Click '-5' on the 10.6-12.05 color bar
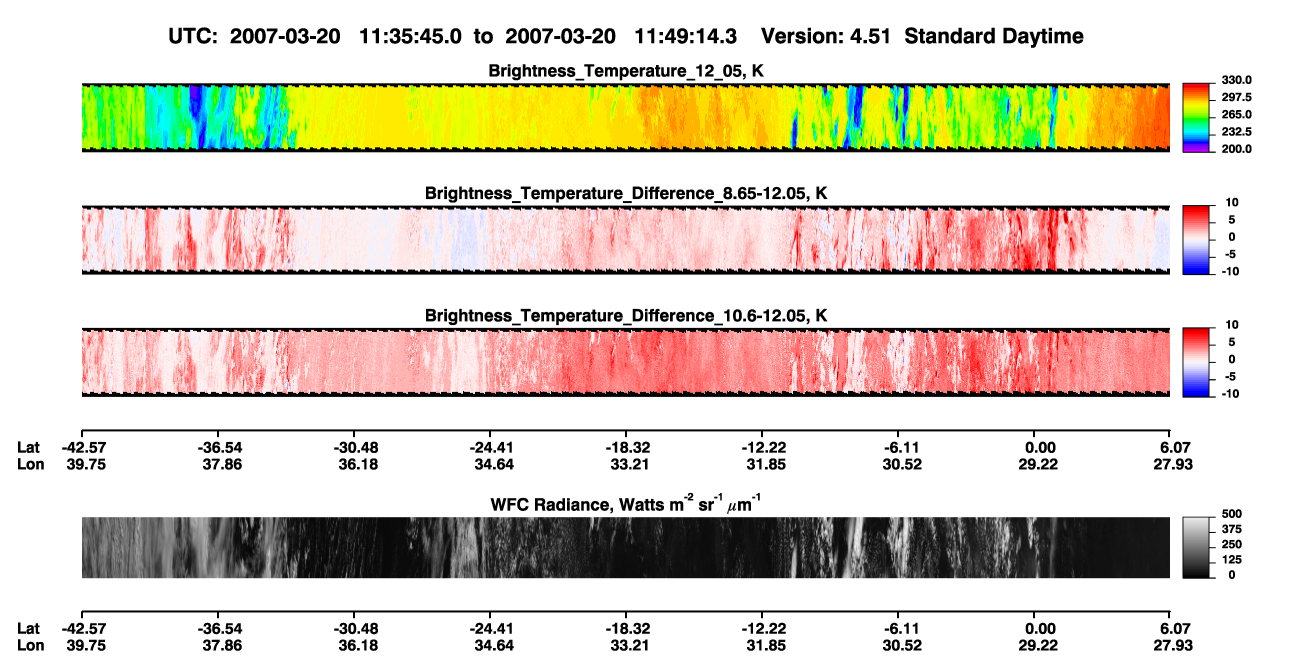This screenshot has height=667, width=1300. (x=1230, y=376)
